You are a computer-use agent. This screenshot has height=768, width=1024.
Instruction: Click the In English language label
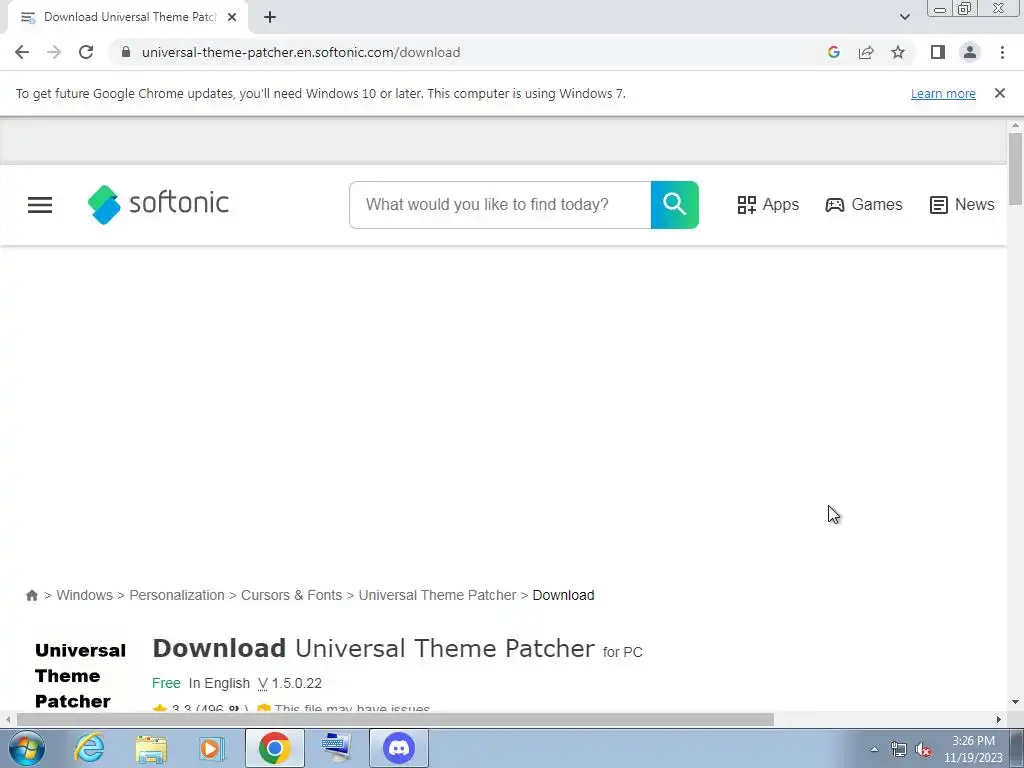[x=219, y=683]
